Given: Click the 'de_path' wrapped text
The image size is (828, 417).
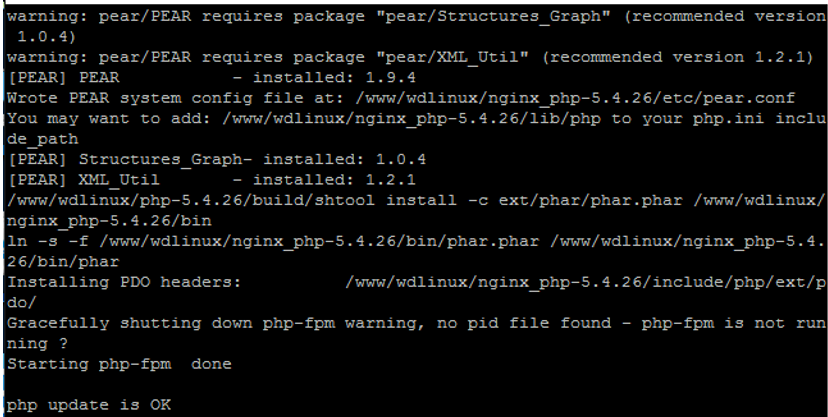Looking at the screenshot, I should coord(42,139).
